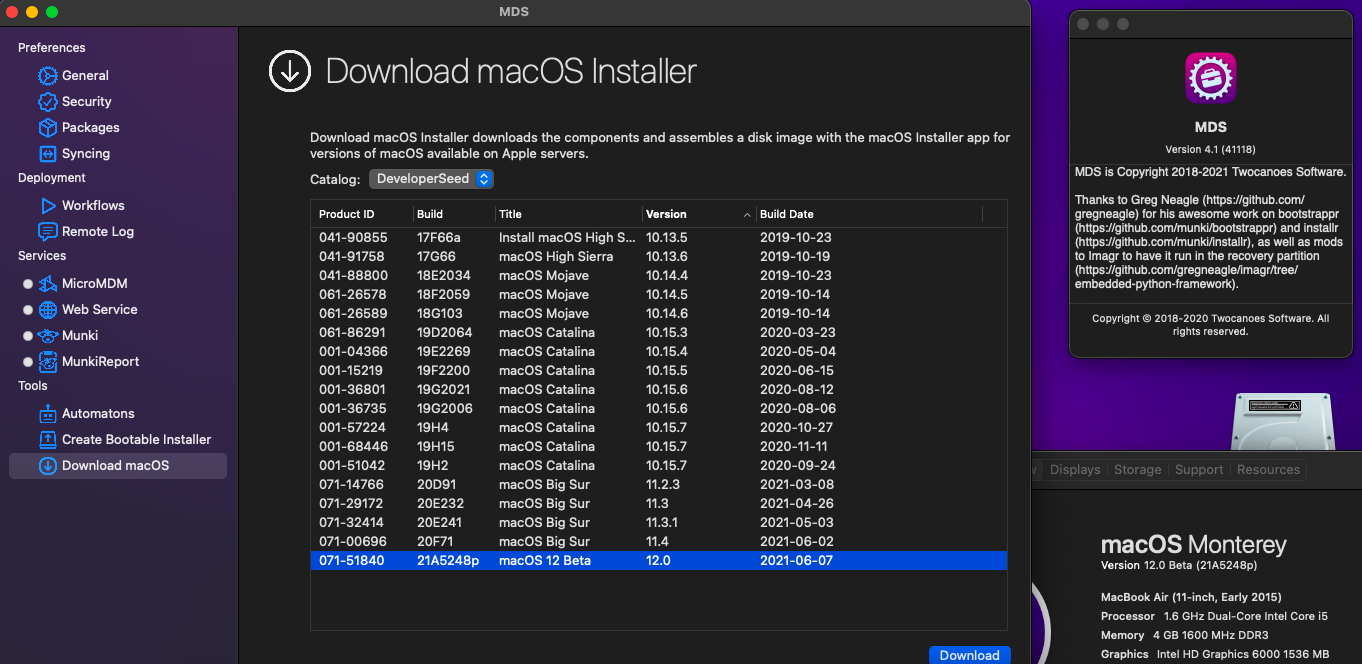1362x664 pixels.
Task: Select Big Sur 11.3.1 row 20E241
Action: (x=659, y=522)
